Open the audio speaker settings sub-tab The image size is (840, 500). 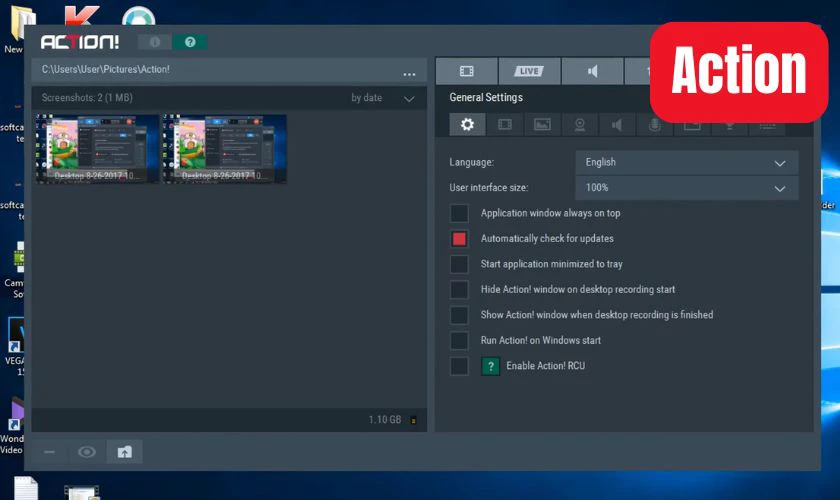(617, 124)
